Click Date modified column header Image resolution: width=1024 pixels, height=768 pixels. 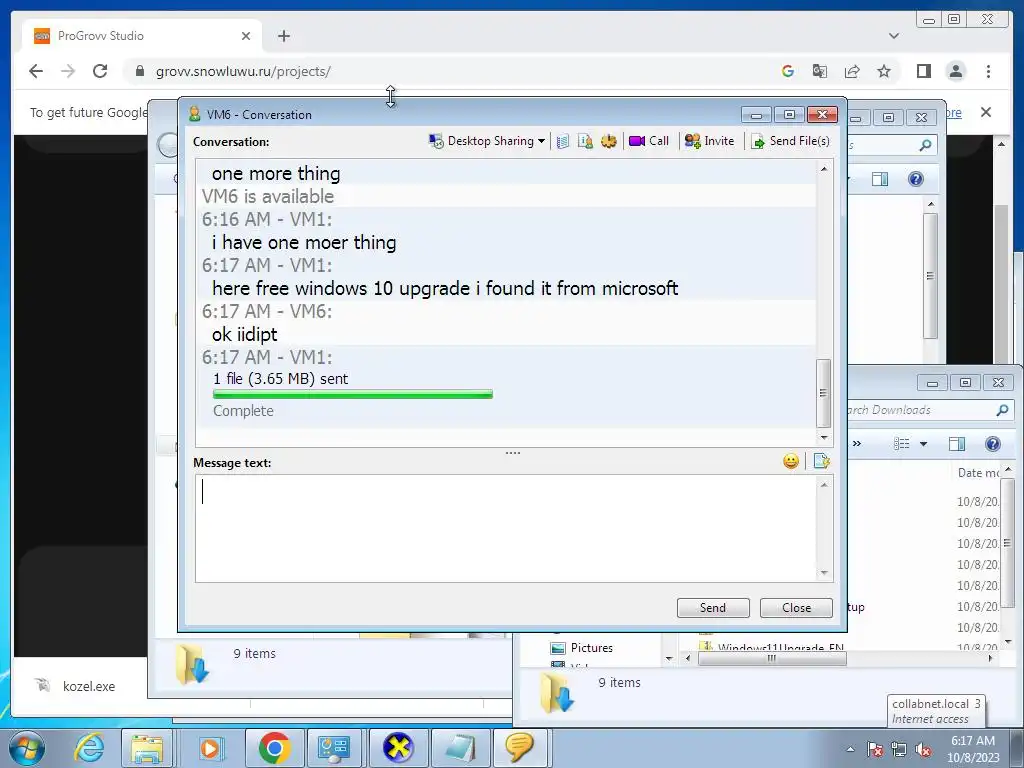977,473
